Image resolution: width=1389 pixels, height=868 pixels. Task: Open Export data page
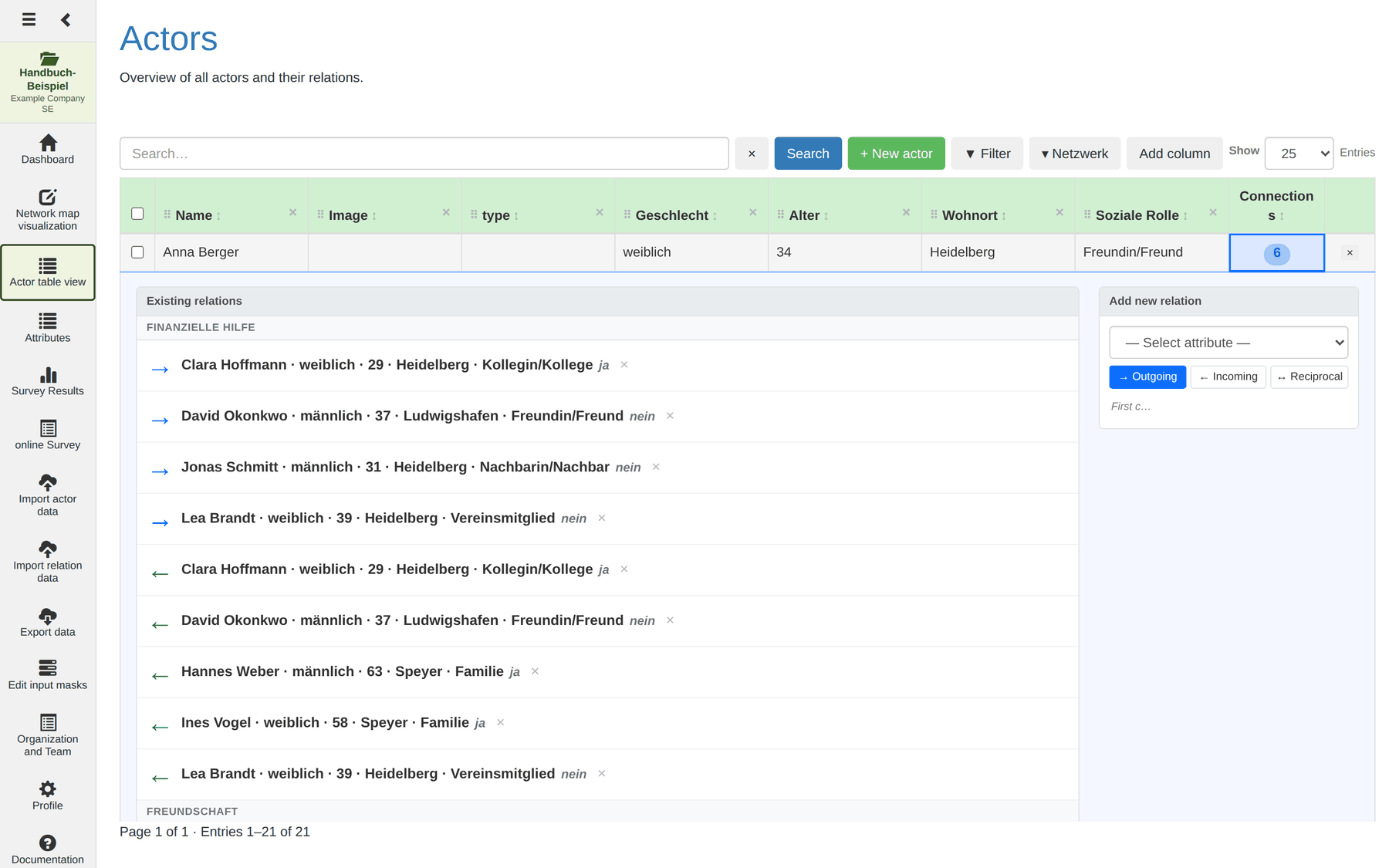point(48,622)
